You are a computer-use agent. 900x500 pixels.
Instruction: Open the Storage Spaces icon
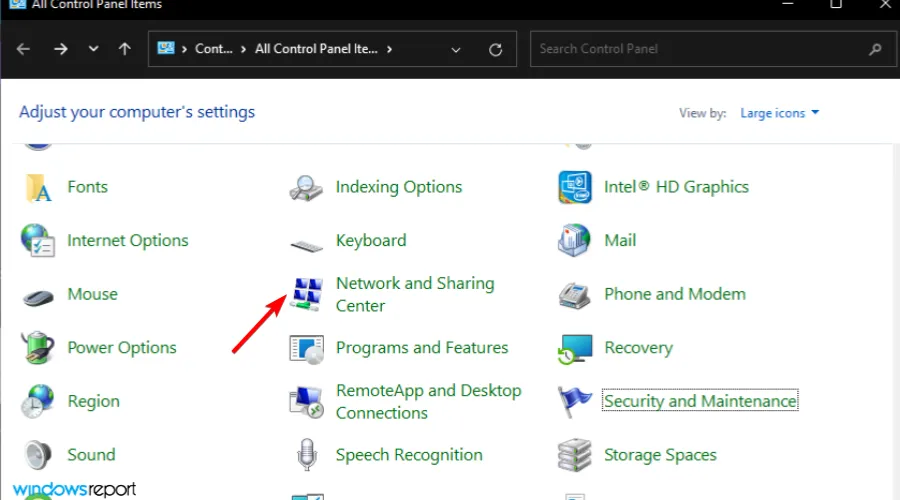(575, 455)
